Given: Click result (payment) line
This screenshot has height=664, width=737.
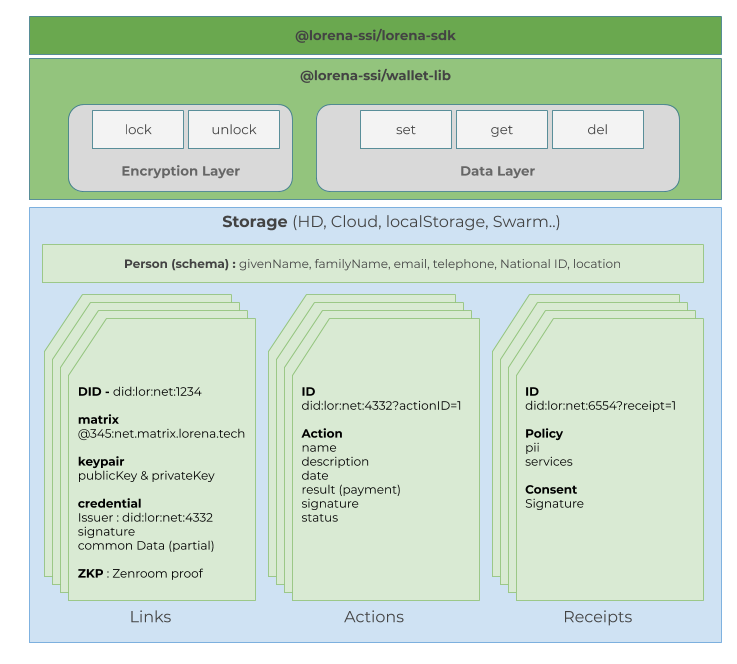Looking at the screenshot, I should click(x=351, y=490).
